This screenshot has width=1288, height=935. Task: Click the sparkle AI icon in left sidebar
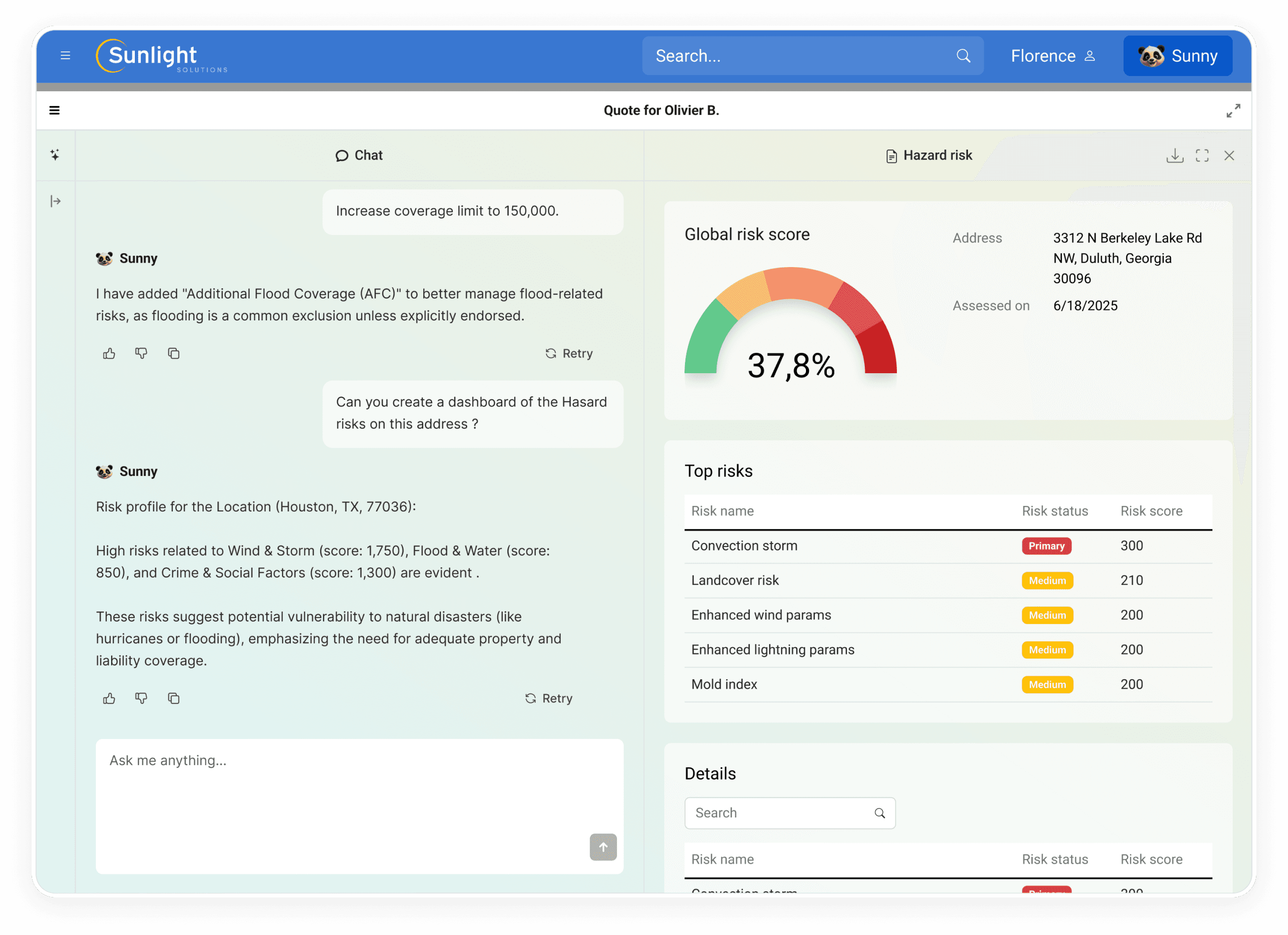[x=55, y=155]
